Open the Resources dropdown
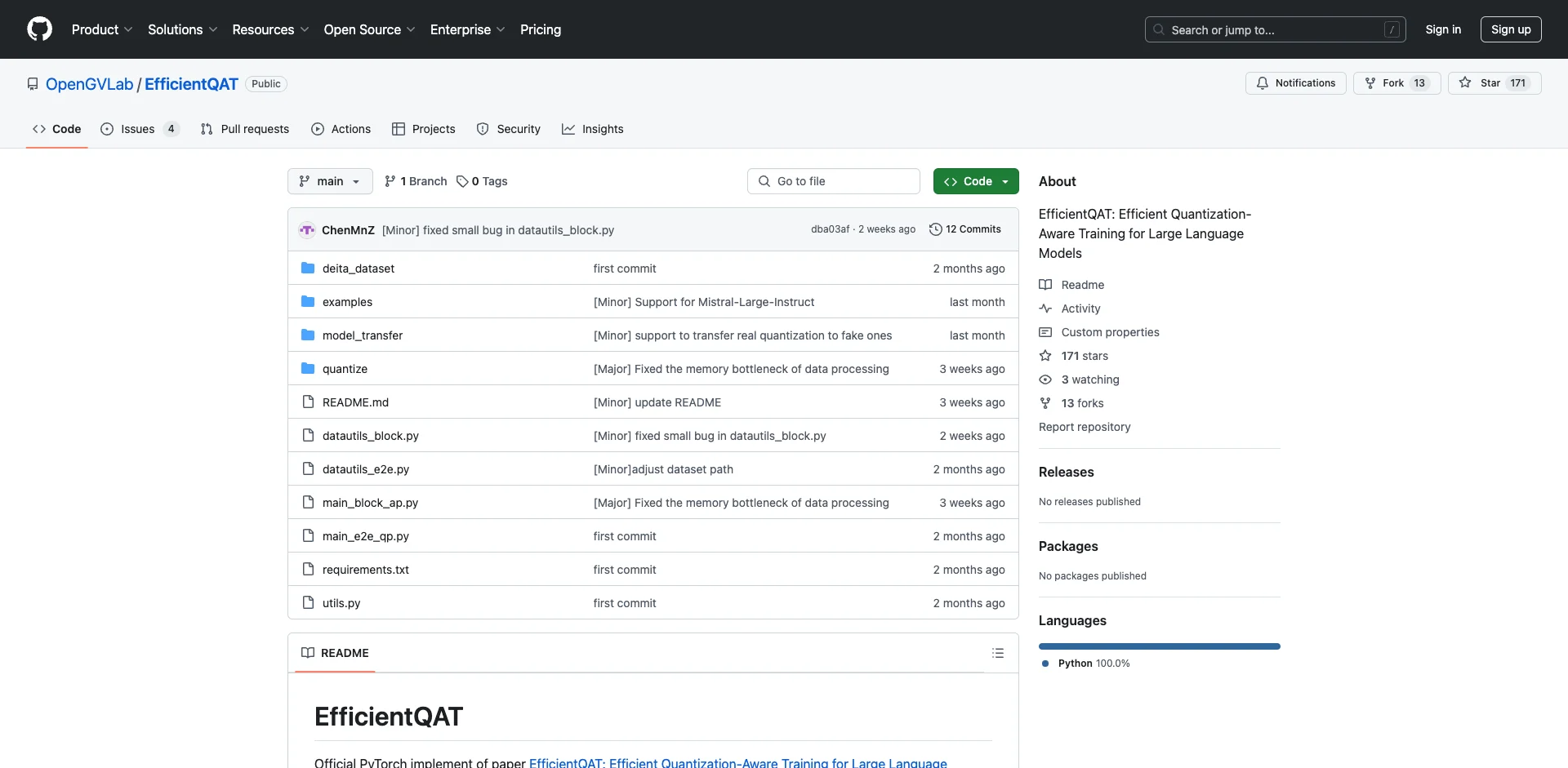 pos(270,29)
